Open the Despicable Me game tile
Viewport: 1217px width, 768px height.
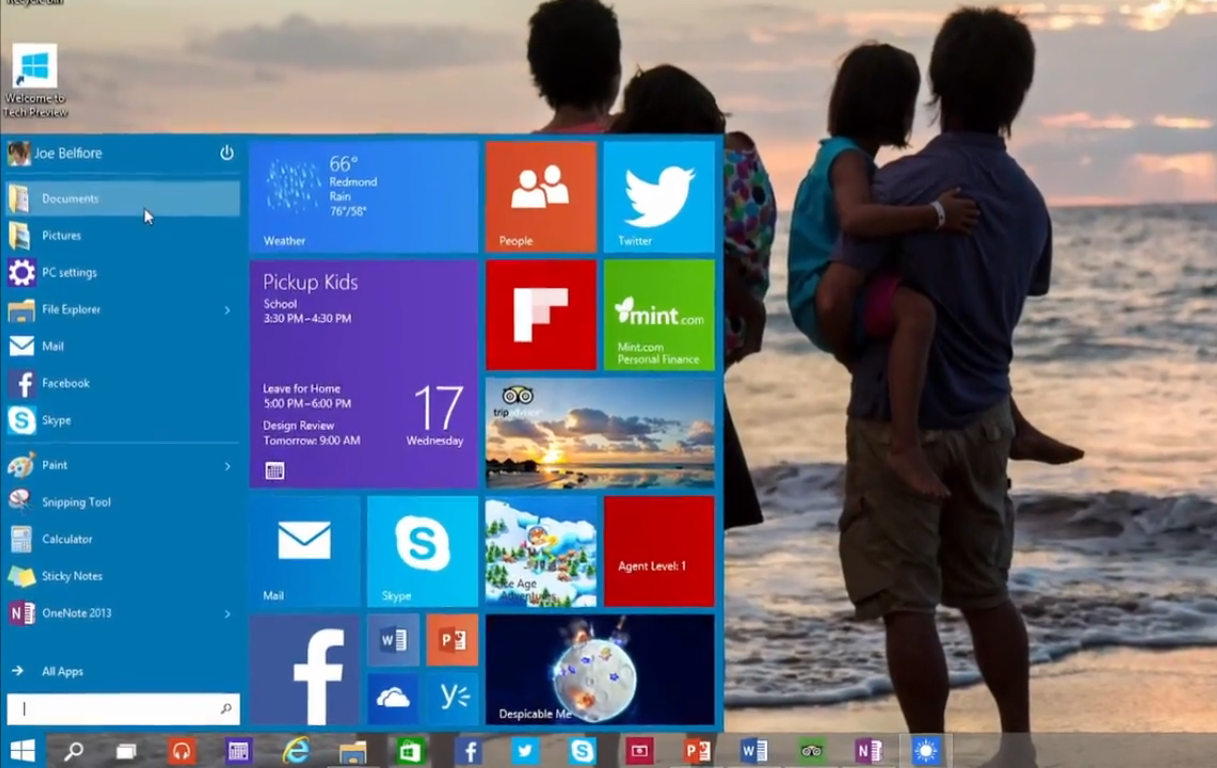[x=600, y=669]
